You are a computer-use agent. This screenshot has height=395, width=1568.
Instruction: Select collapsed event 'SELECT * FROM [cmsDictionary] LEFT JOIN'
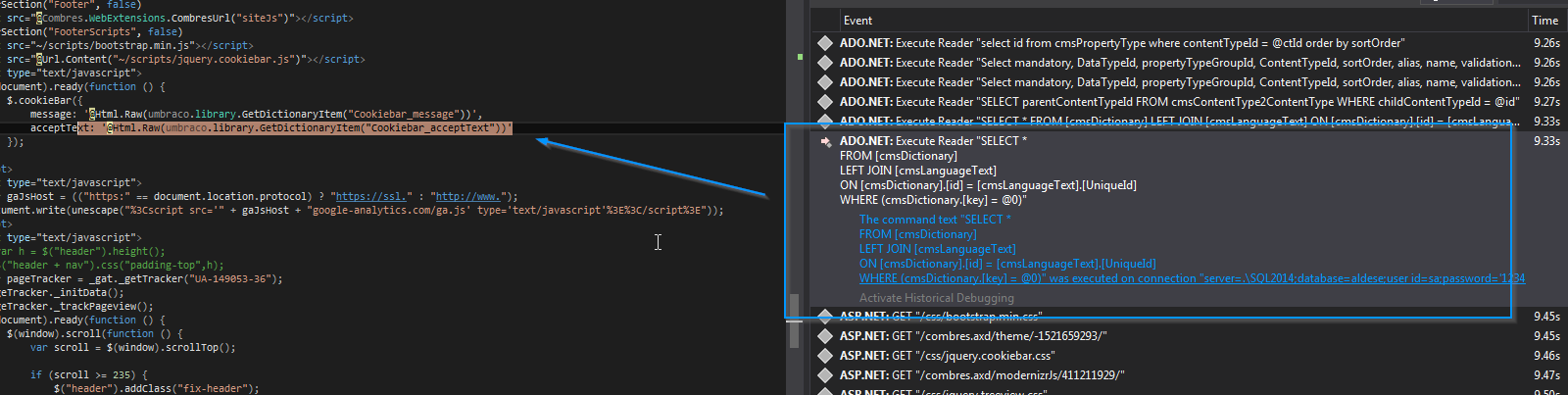[x=1180, y=122]
